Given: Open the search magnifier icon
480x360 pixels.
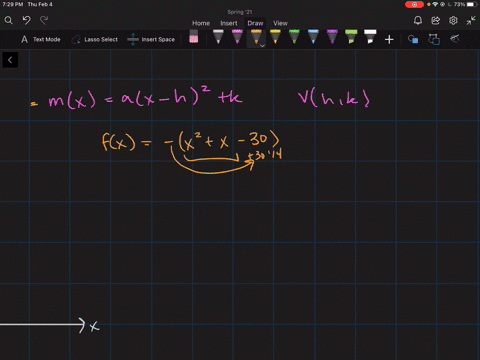Looking at the screenshot, I should (9, 21).
